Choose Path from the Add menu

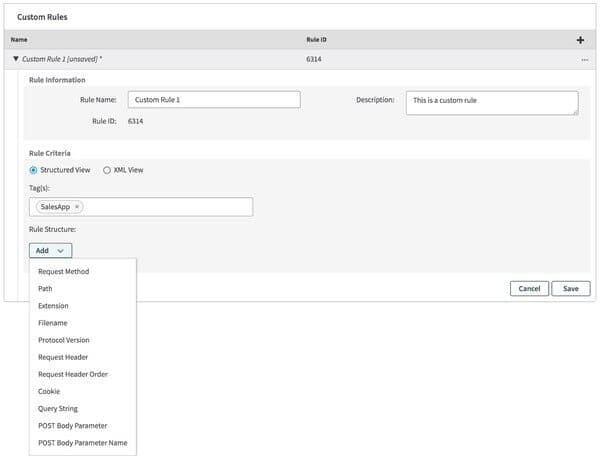[46, 288]
